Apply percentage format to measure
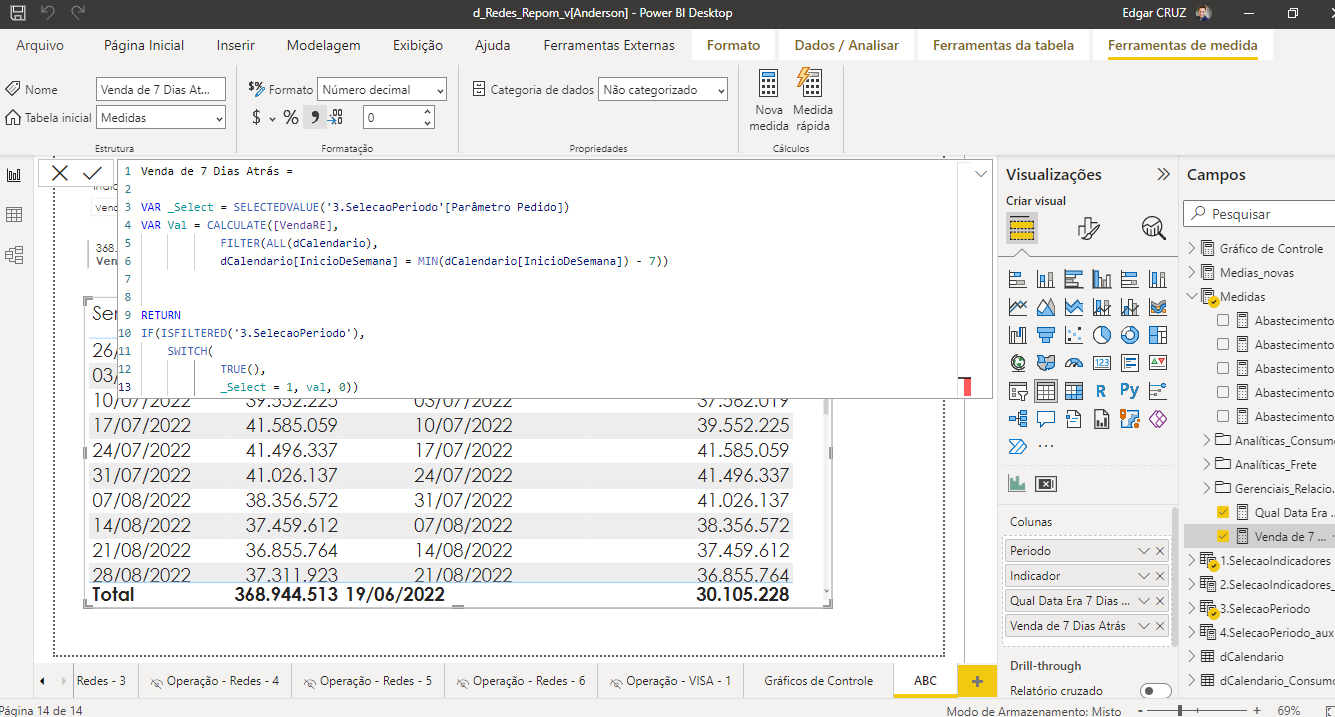Image resolution: width=1335 pixels, height=717 pixels. pyautogui.click(x=291, y=118)
